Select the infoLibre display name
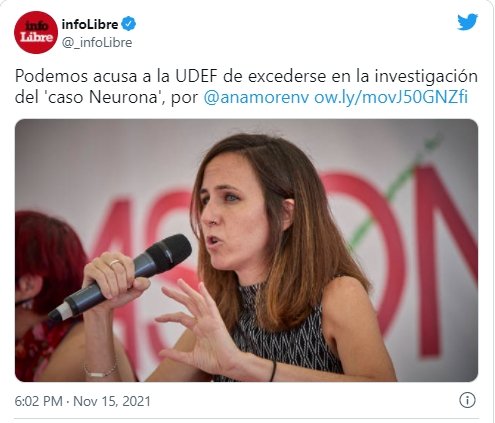Screen dimensions: 495x423 (x=90, y=24)
